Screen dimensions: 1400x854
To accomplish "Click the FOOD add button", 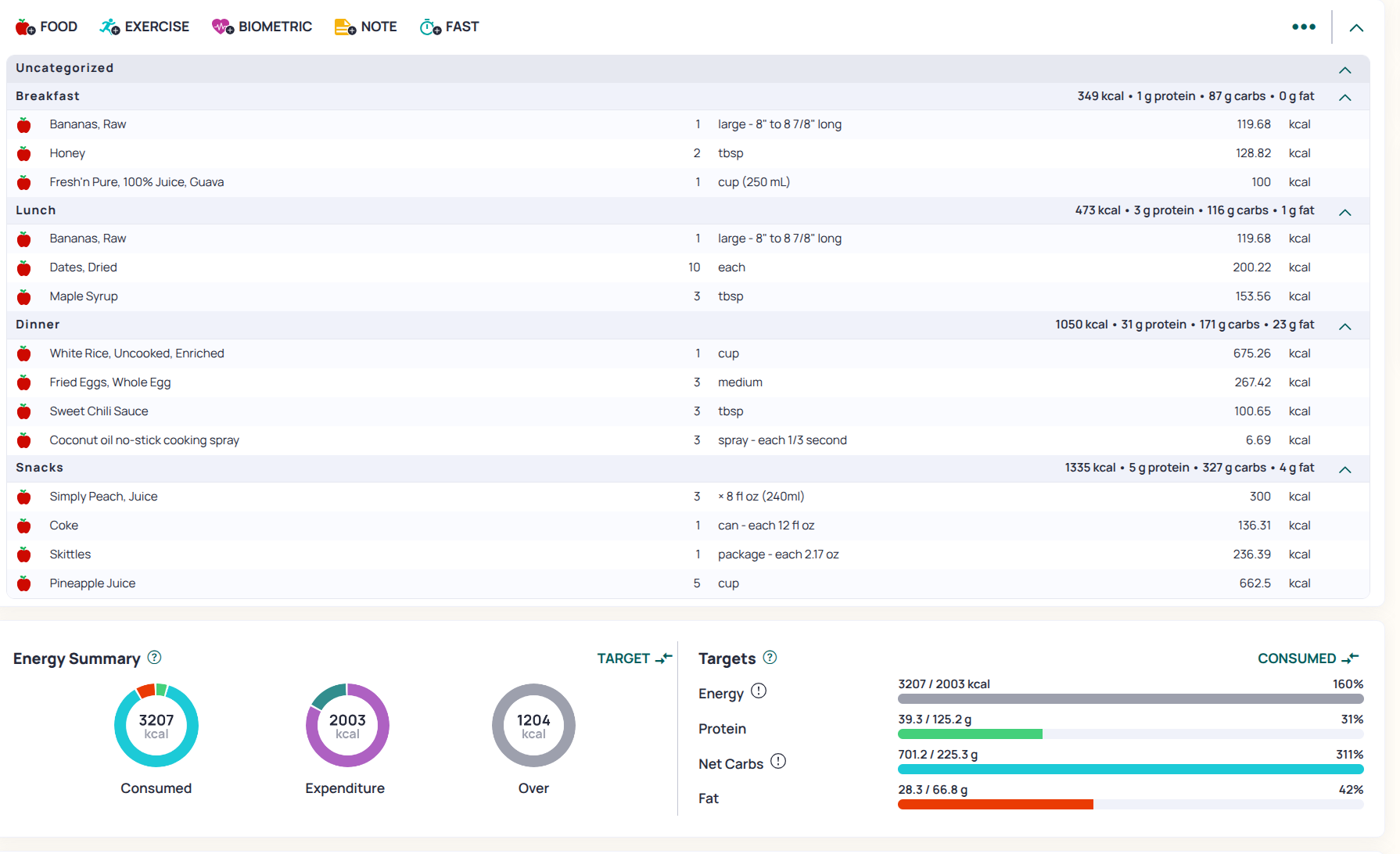I will tap(46, 27).
